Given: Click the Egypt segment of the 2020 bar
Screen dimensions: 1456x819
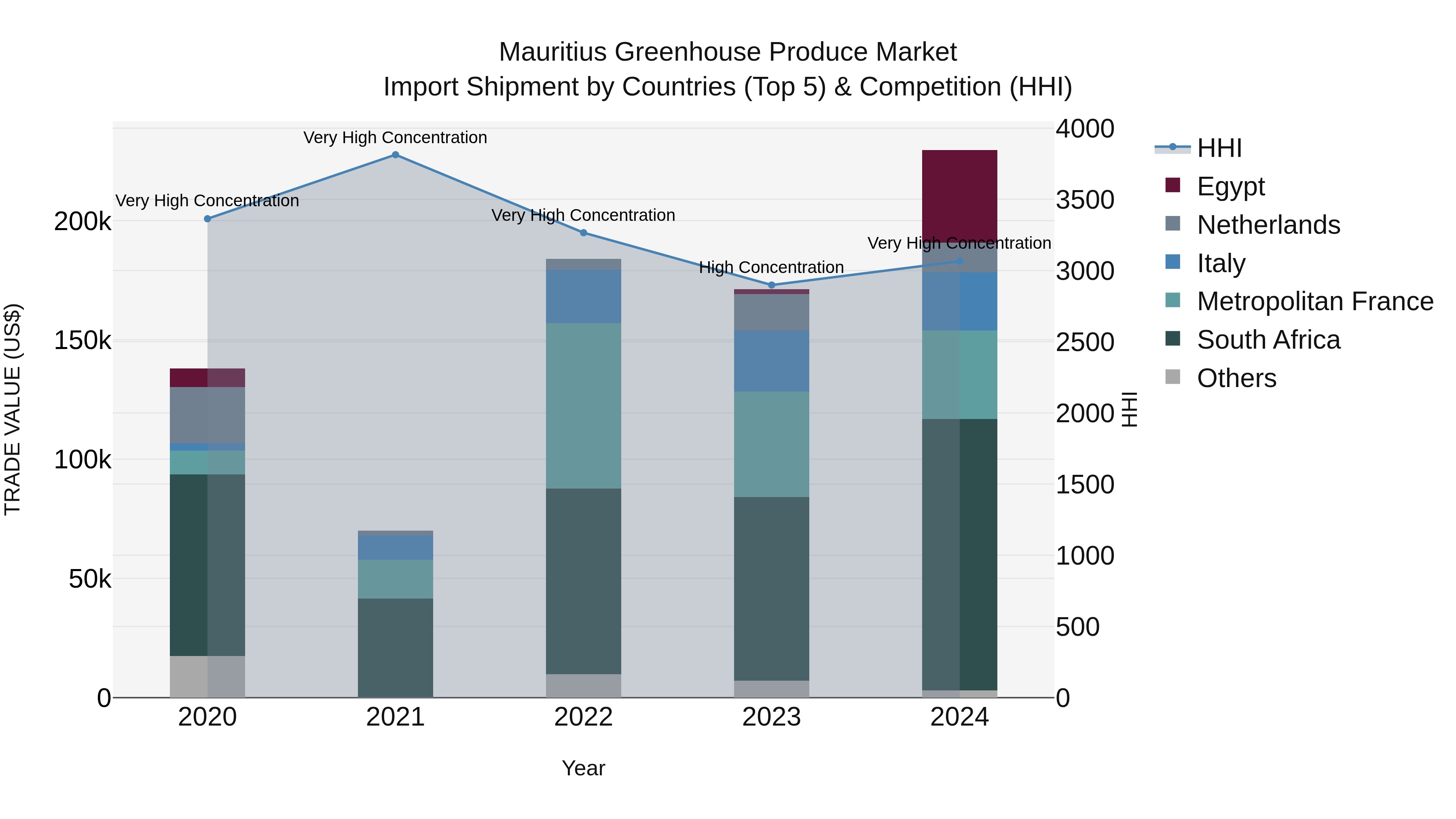Looking at the screenshot, I should pos(207,378).
